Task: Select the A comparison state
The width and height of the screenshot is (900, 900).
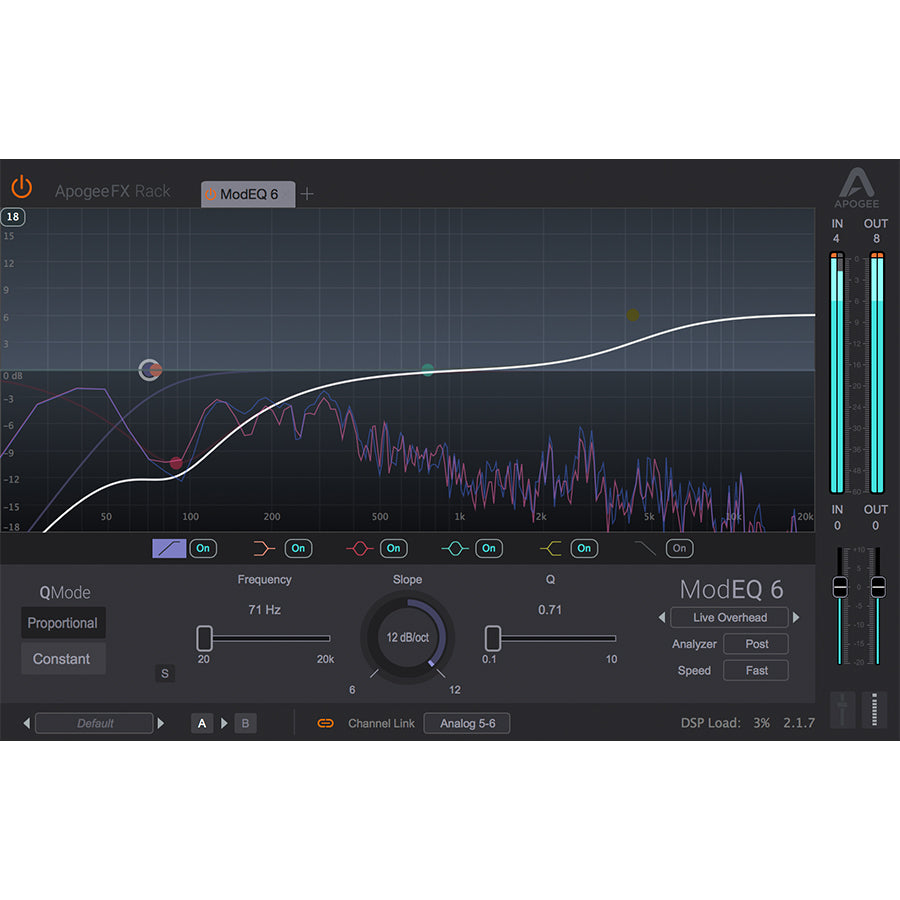Action: (x=202, y=723)
